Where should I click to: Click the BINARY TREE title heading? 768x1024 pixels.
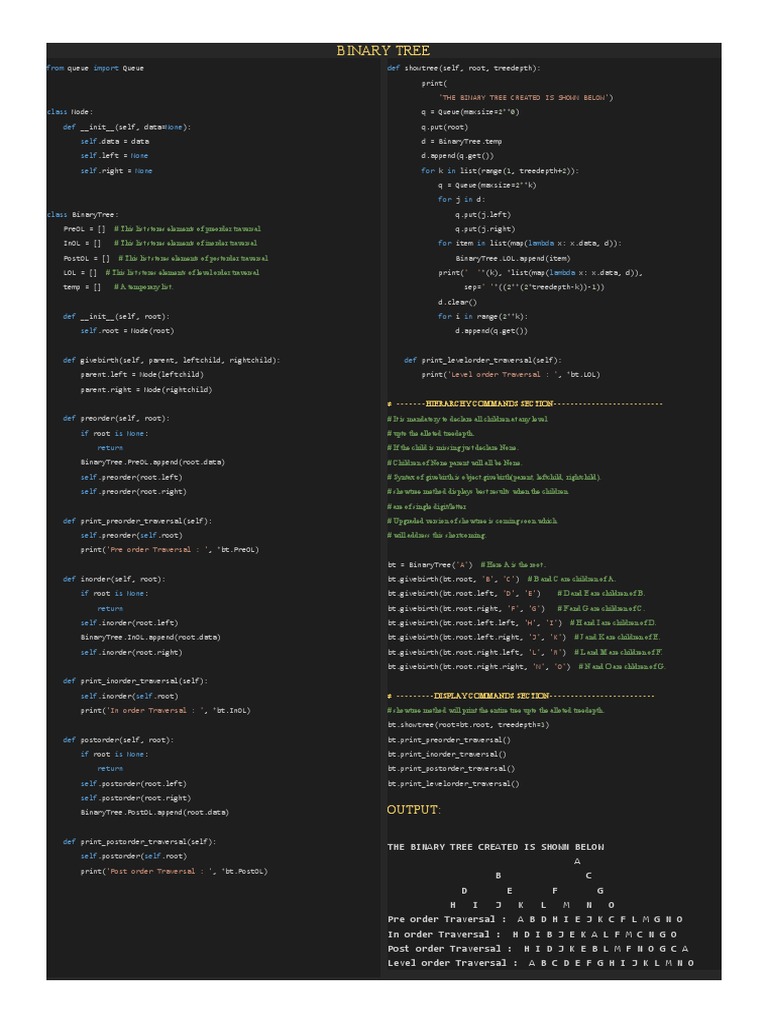point(383,50)
